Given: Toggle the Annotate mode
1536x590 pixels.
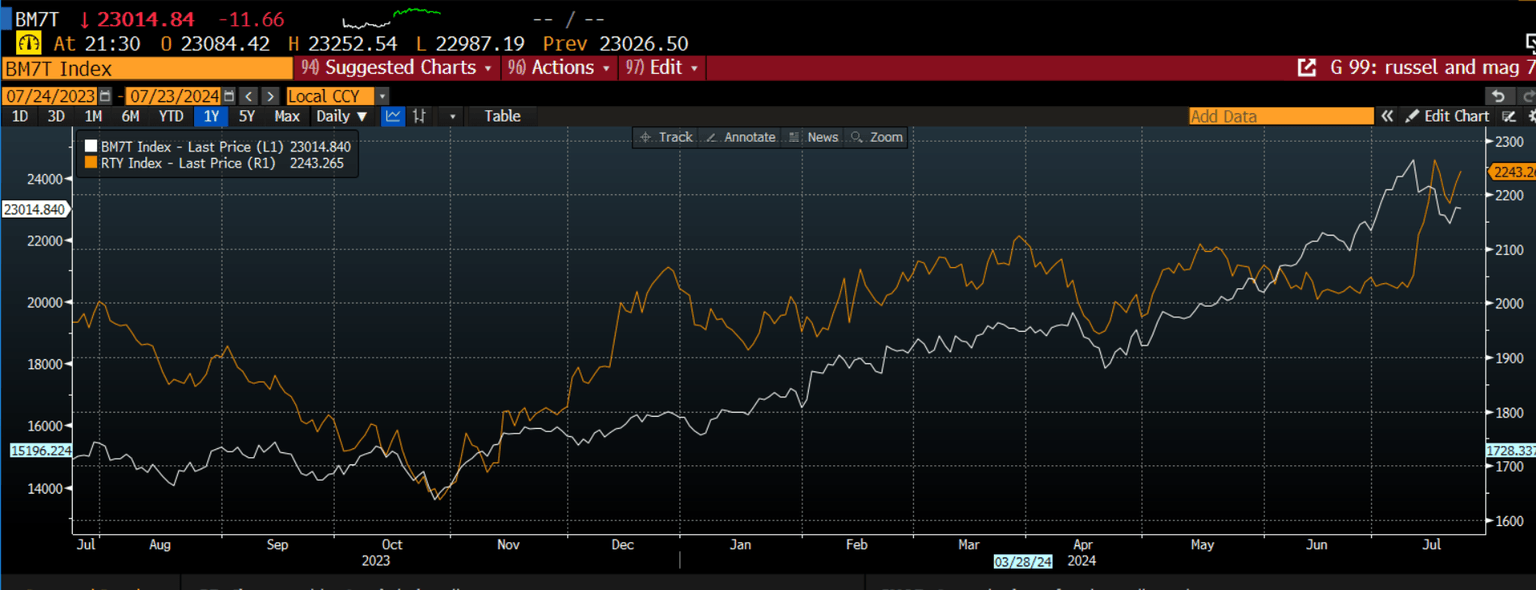Looking at the screenshot, I should tap(740, 137).
